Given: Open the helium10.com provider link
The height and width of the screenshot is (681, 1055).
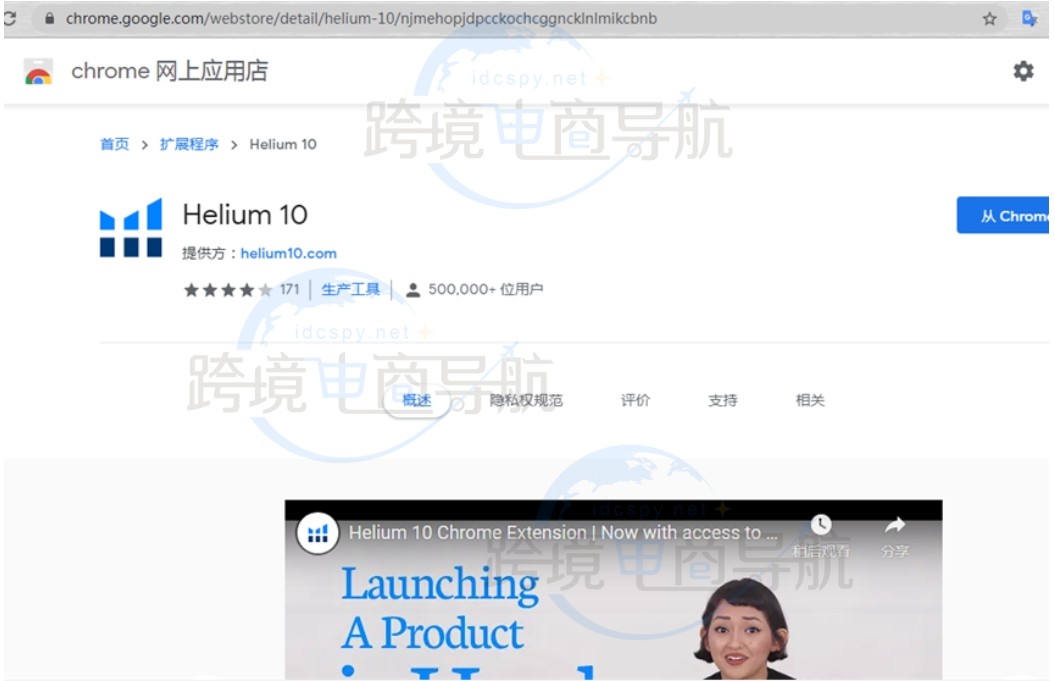Looking at the screenshot, I should 289,253.
